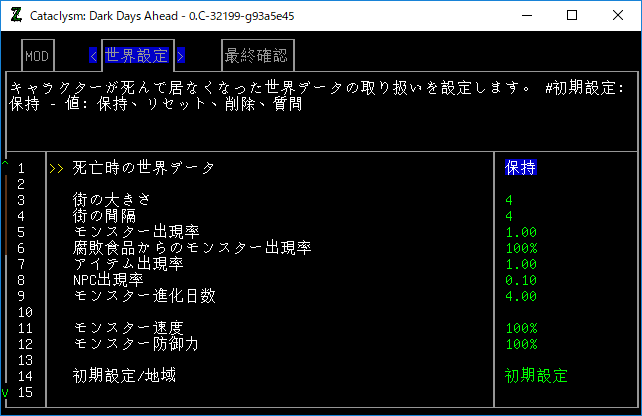Click the scroll down indicator at list bottom
Screen dimensions: 642x416
[x=5, y=392]
